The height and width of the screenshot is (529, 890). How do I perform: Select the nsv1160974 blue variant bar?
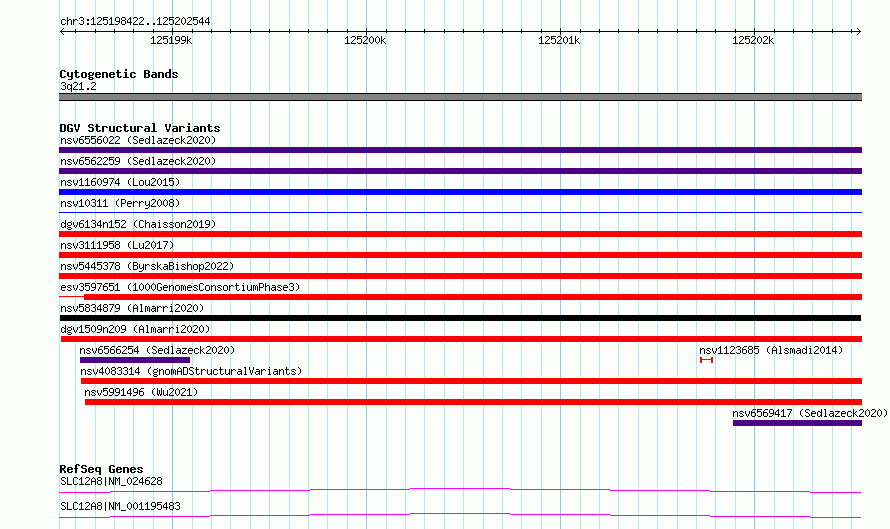460,192
